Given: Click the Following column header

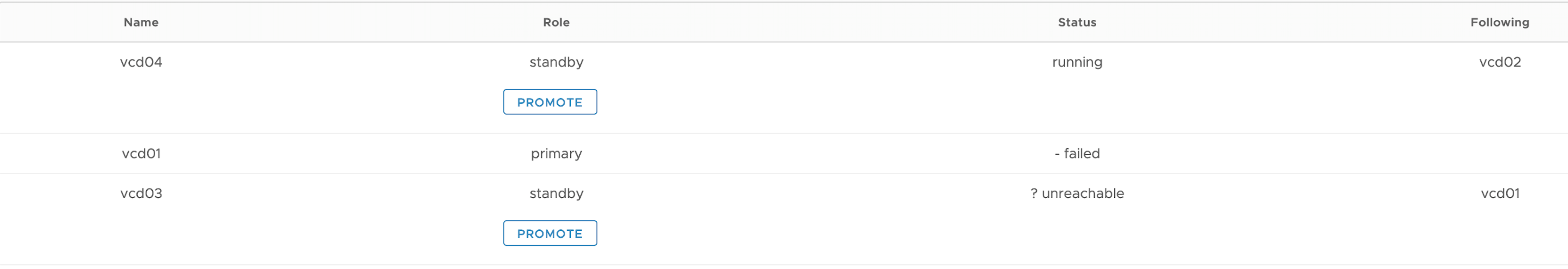Looking at the screenshot, I should [1499, 23].
